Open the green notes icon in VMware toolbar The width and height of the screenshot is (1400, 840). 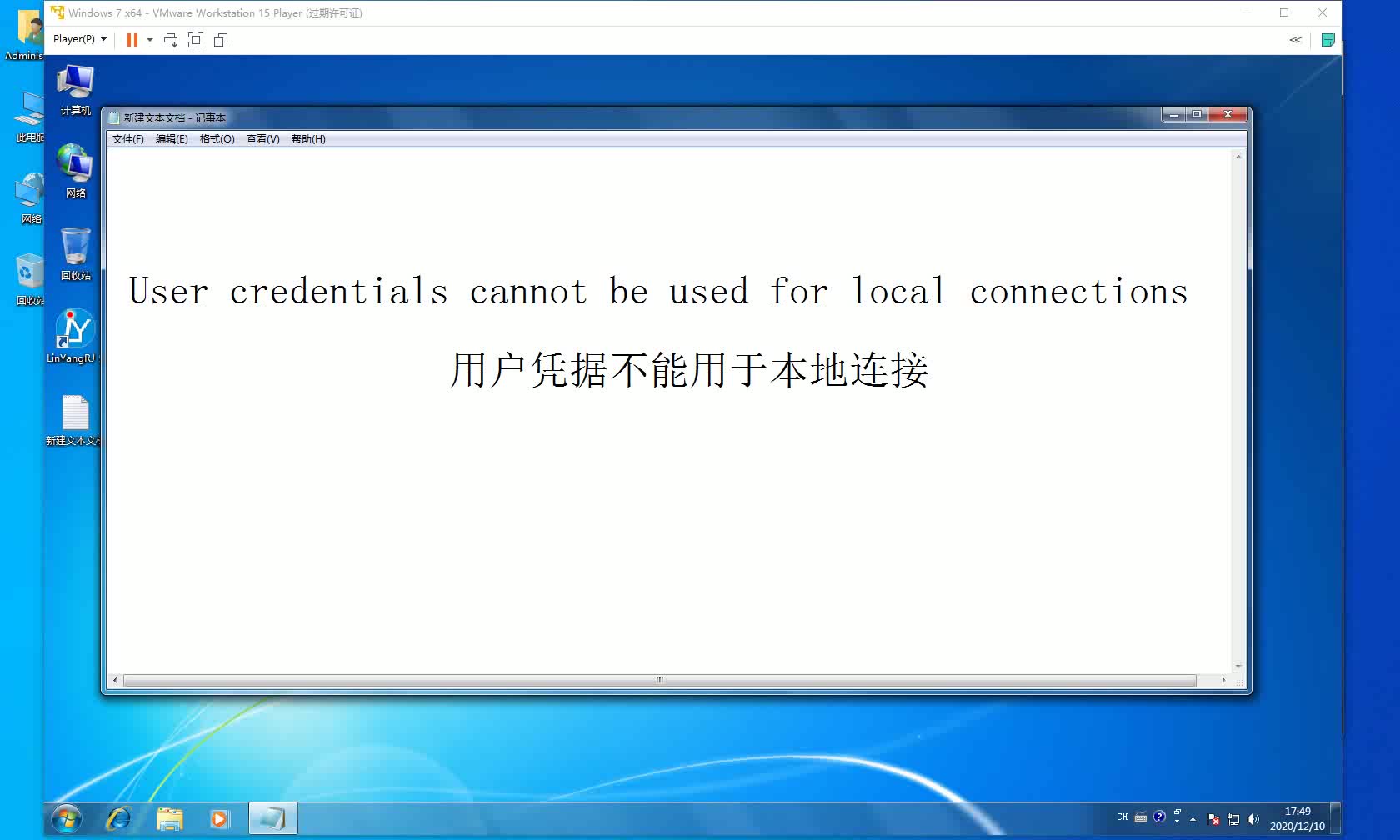pos(1327,40)
